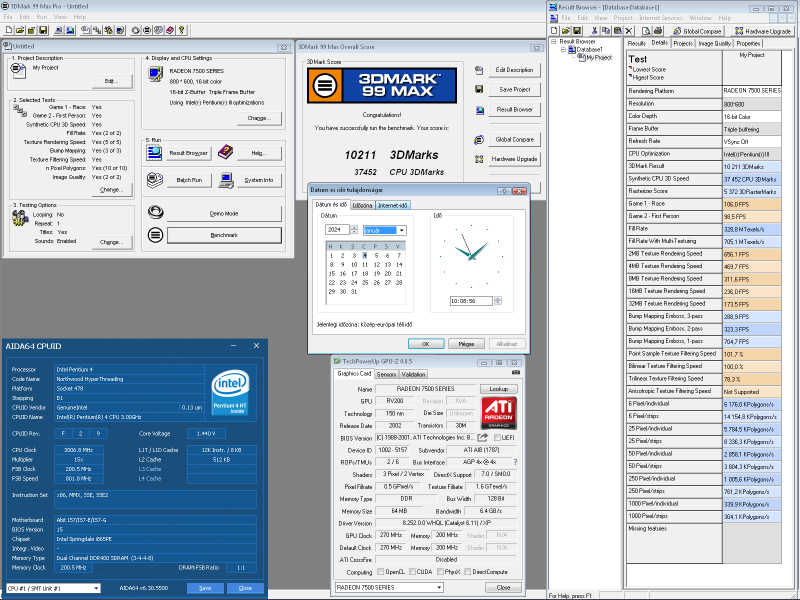Click the Cut scissors icon in Result Browser
This screenshot has height=600, width=800.
pos(594,31)
